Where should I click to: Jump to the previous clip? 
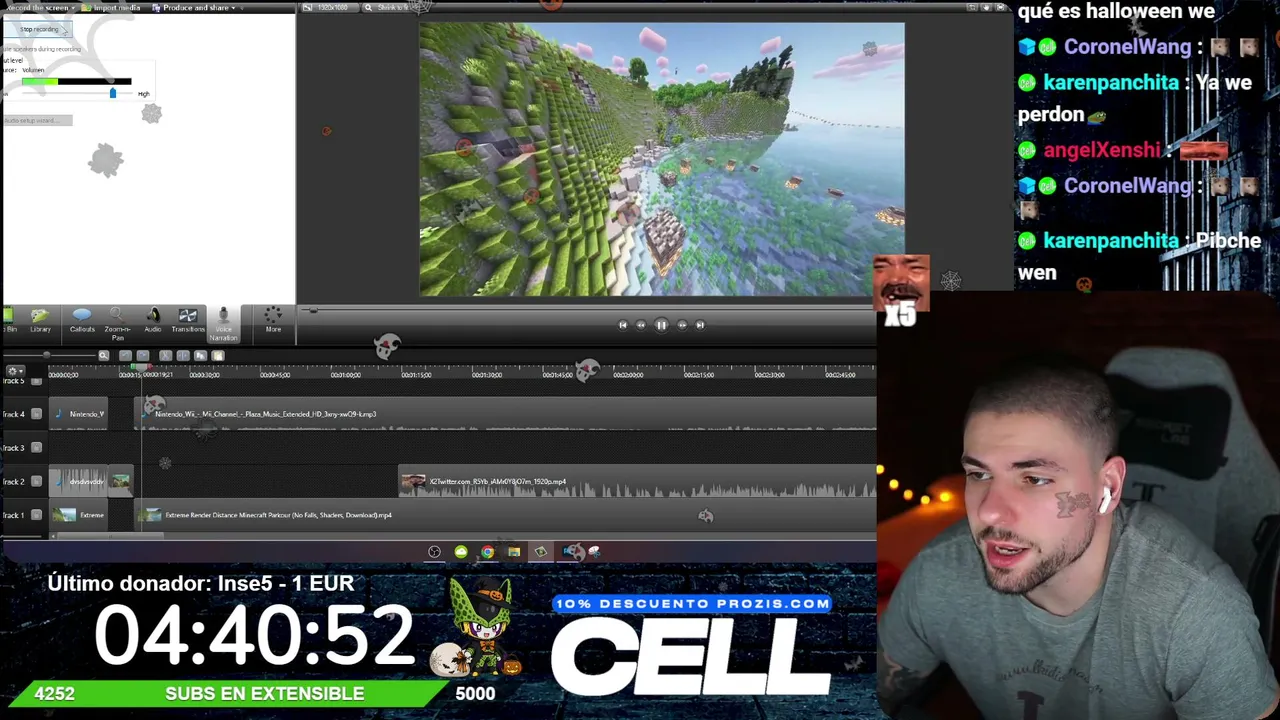(622, 325)
